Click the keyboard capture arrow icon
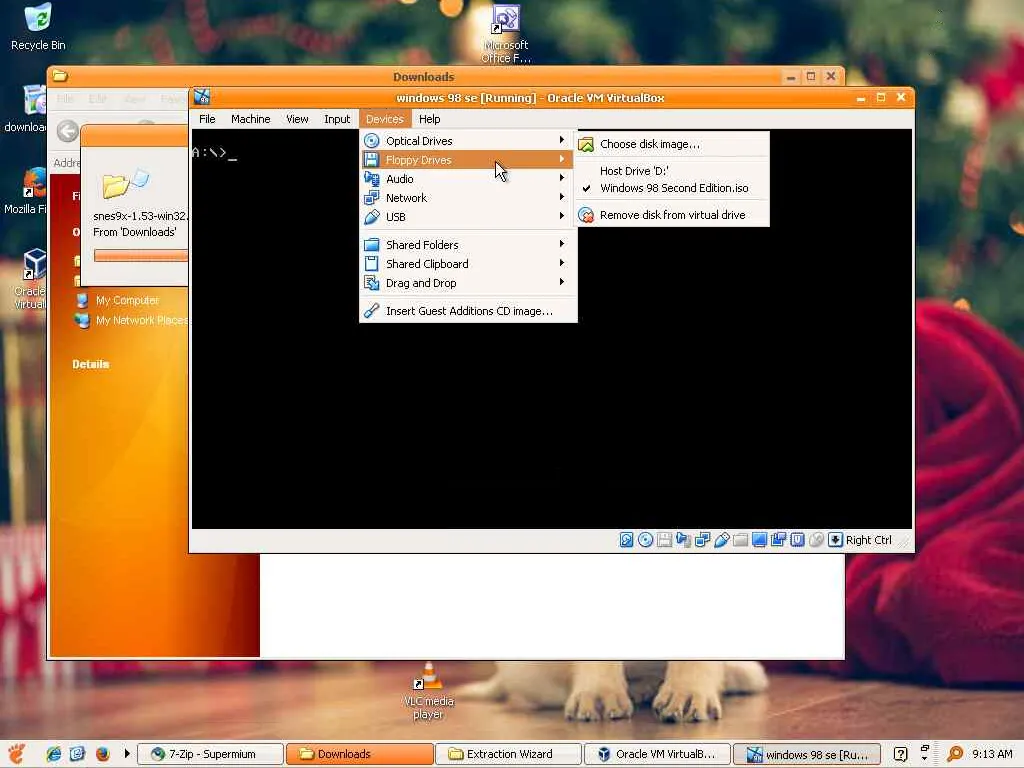Viewport: 1024px width, 768px height. tap(835, 539)
